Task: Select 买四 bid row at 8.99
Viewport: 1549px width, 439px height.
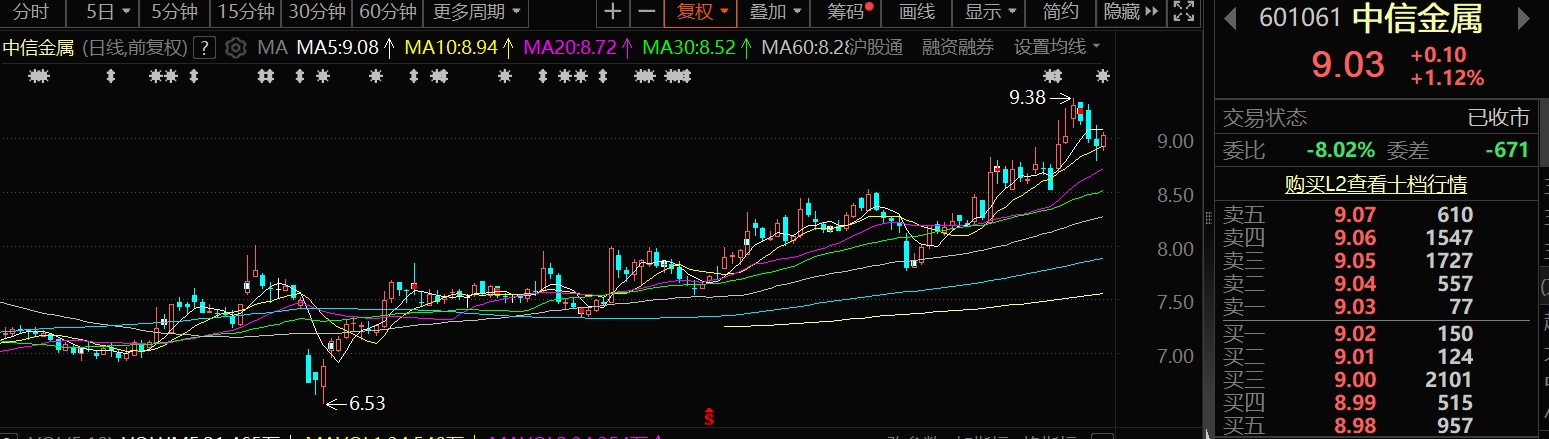Action: [1375, 403]
